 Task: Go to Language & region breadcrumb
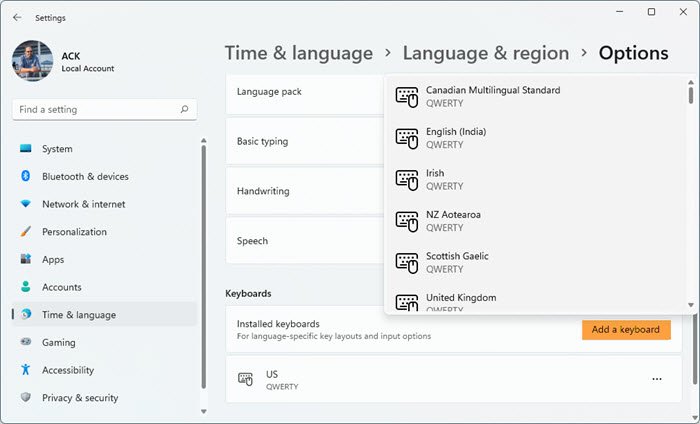[485, 53]
